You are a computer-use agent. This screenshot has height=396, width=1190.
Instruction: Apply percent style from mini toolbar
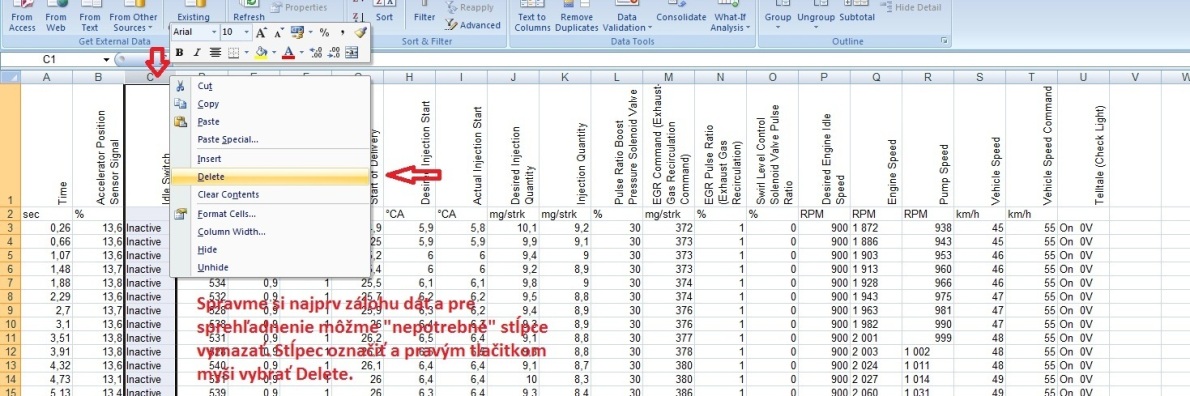click(x=324, y=33)
